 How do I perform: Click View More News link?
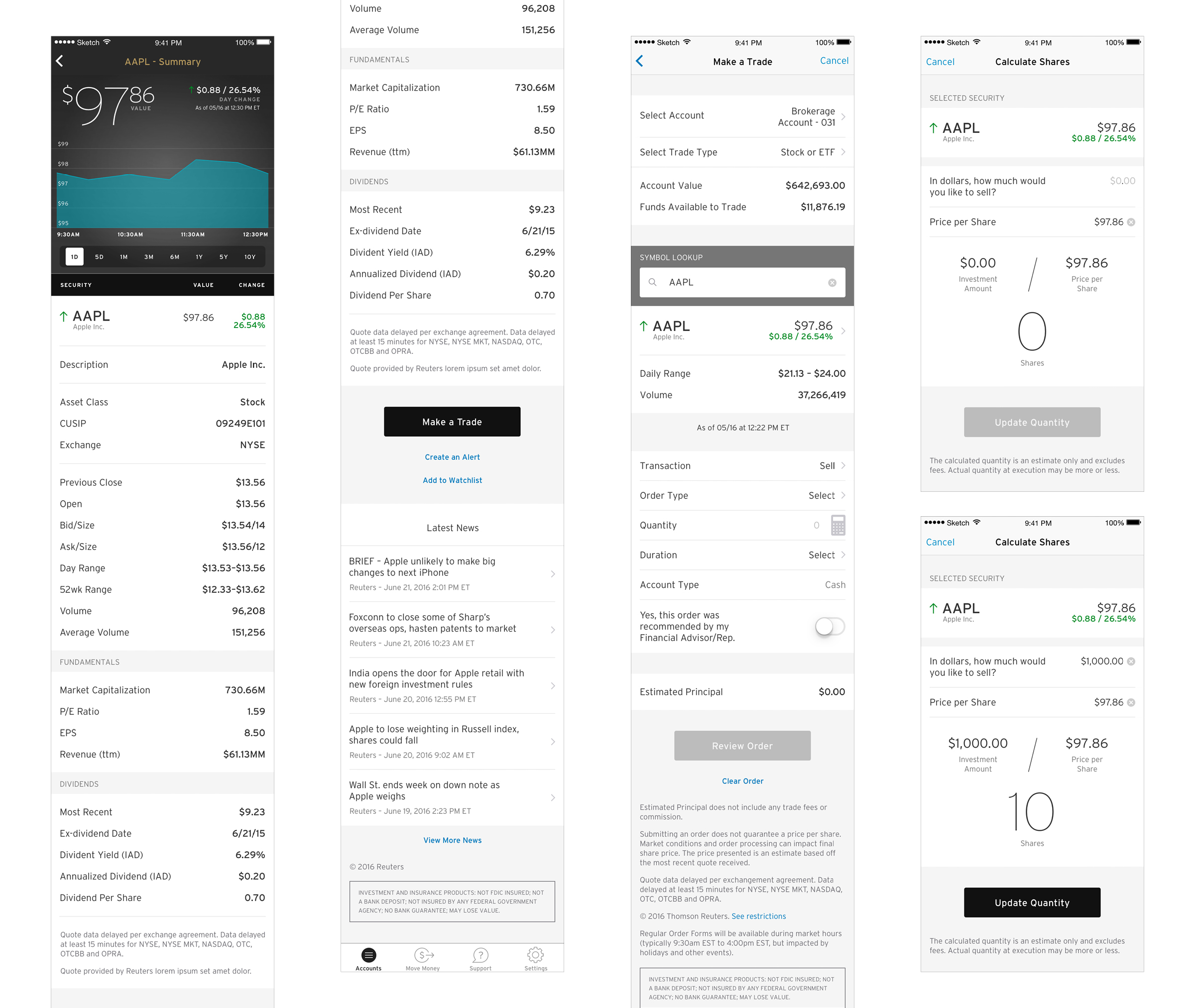452,841
